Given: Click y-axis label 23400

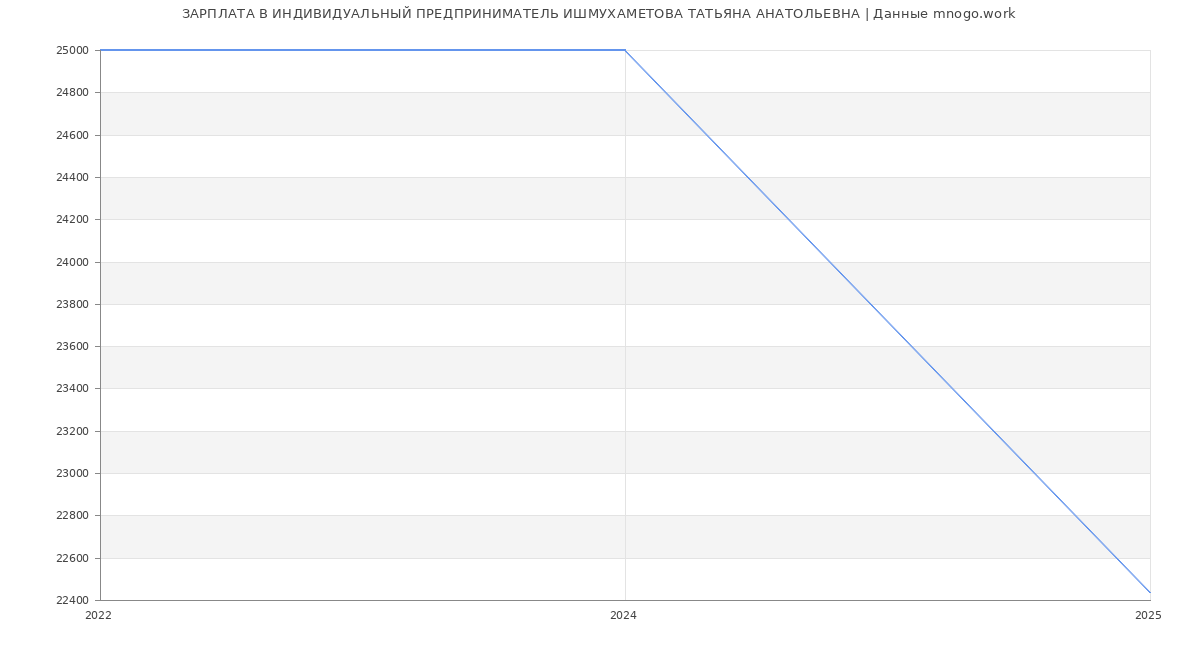Looking at the screenshot, I should coord(73,389).
